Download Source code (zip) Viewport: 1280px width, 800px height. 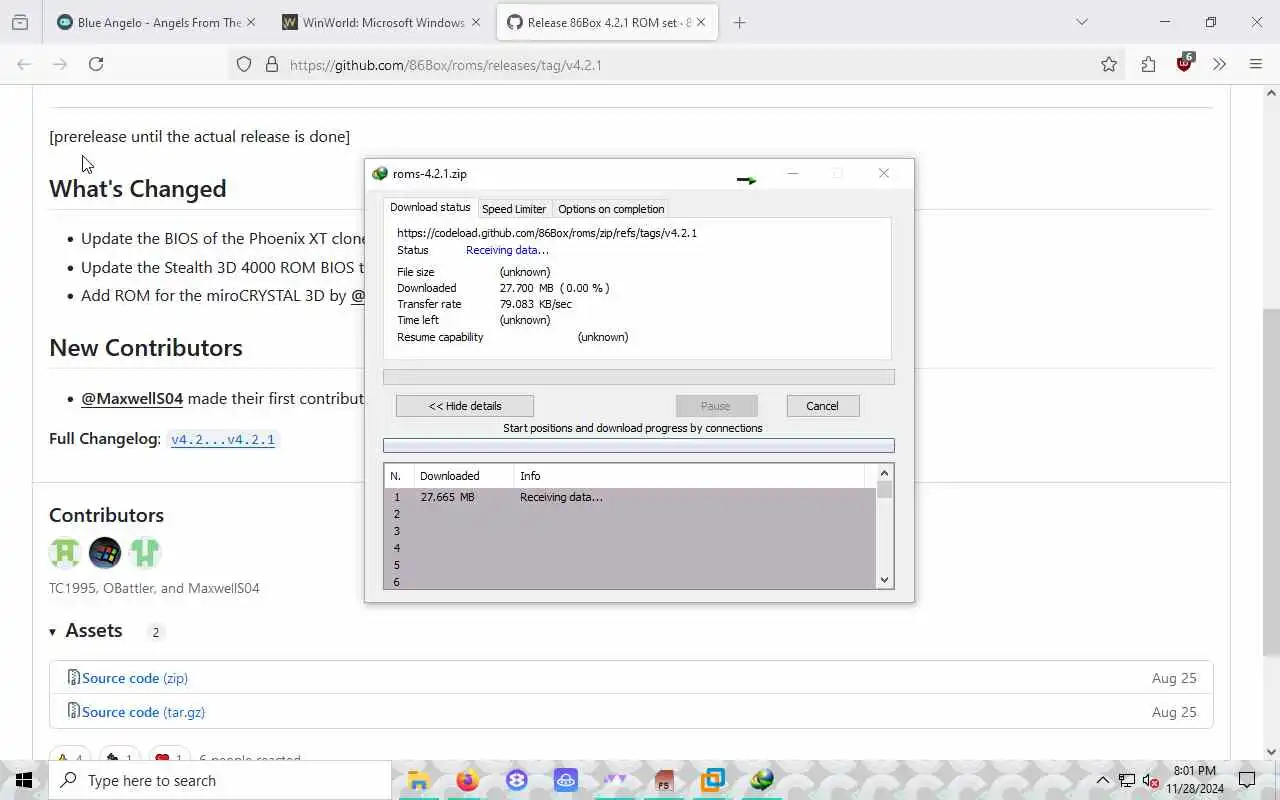(x=135, y=678)
